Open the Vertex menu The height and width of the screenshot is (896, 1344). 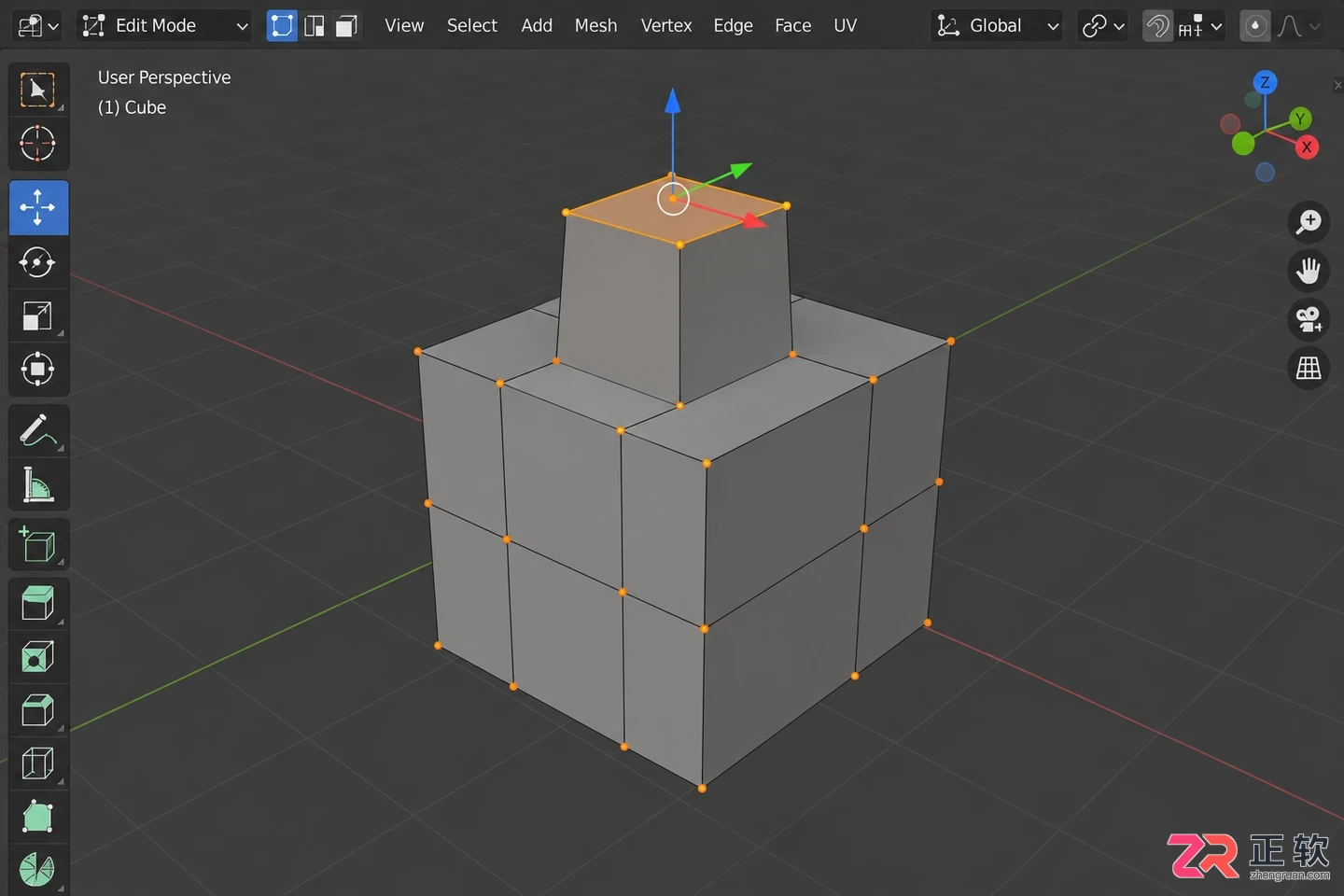tap(666, 26)
